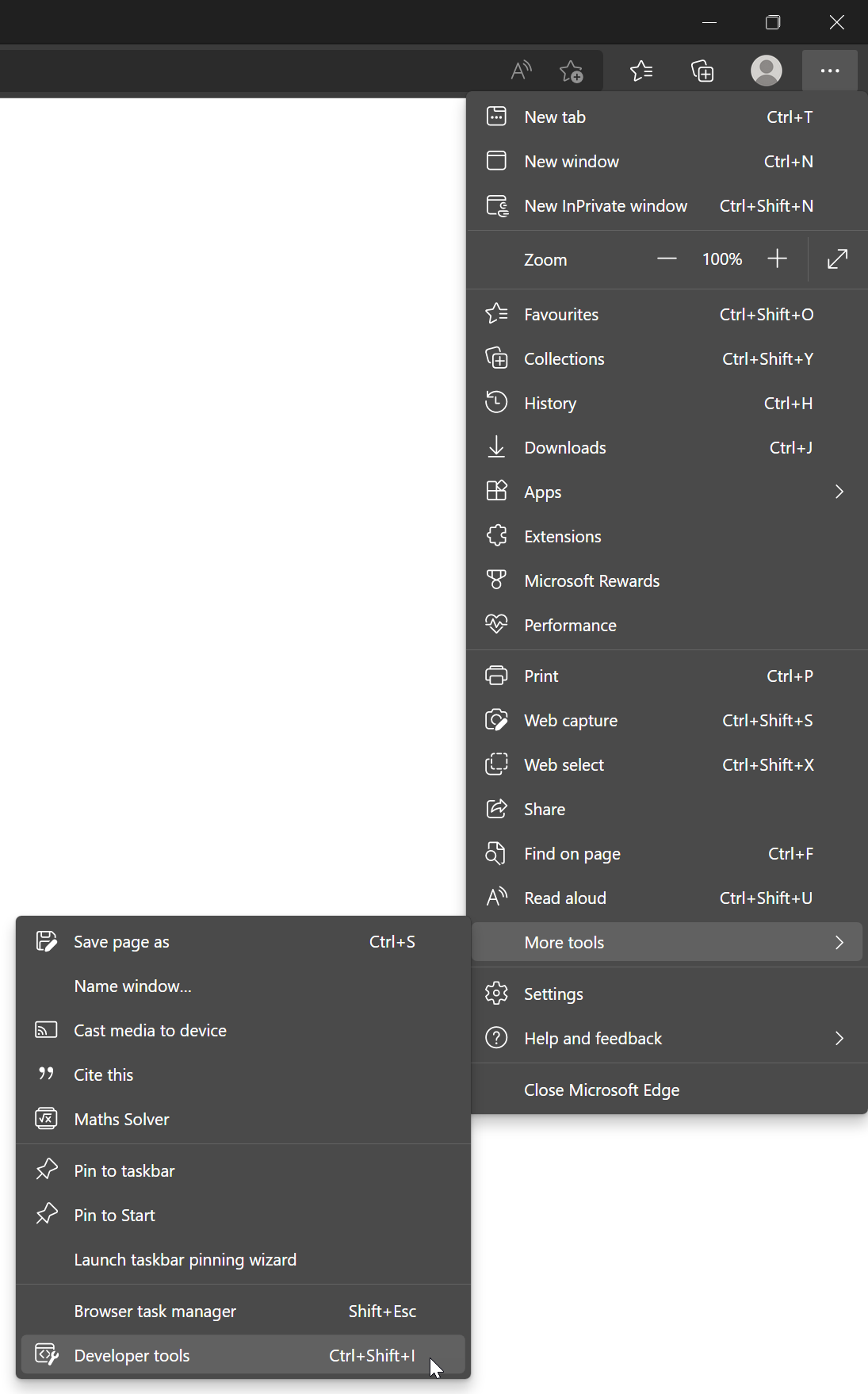Click the New tab menu icon
The width and height of the screenshot is (868, 1394).
(496, 117)
